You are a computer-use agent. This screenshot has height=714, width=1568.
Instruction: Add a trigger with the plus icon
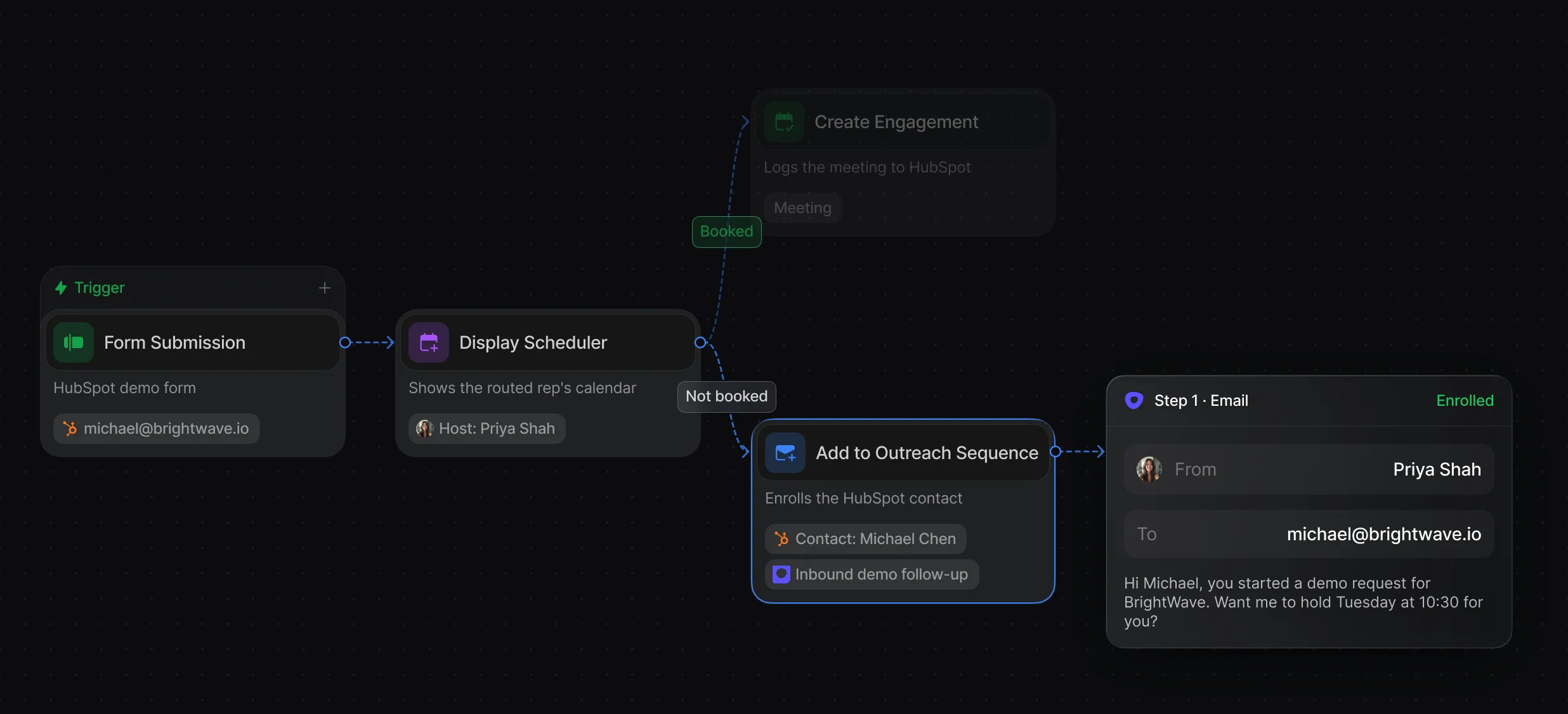point(325,288)
